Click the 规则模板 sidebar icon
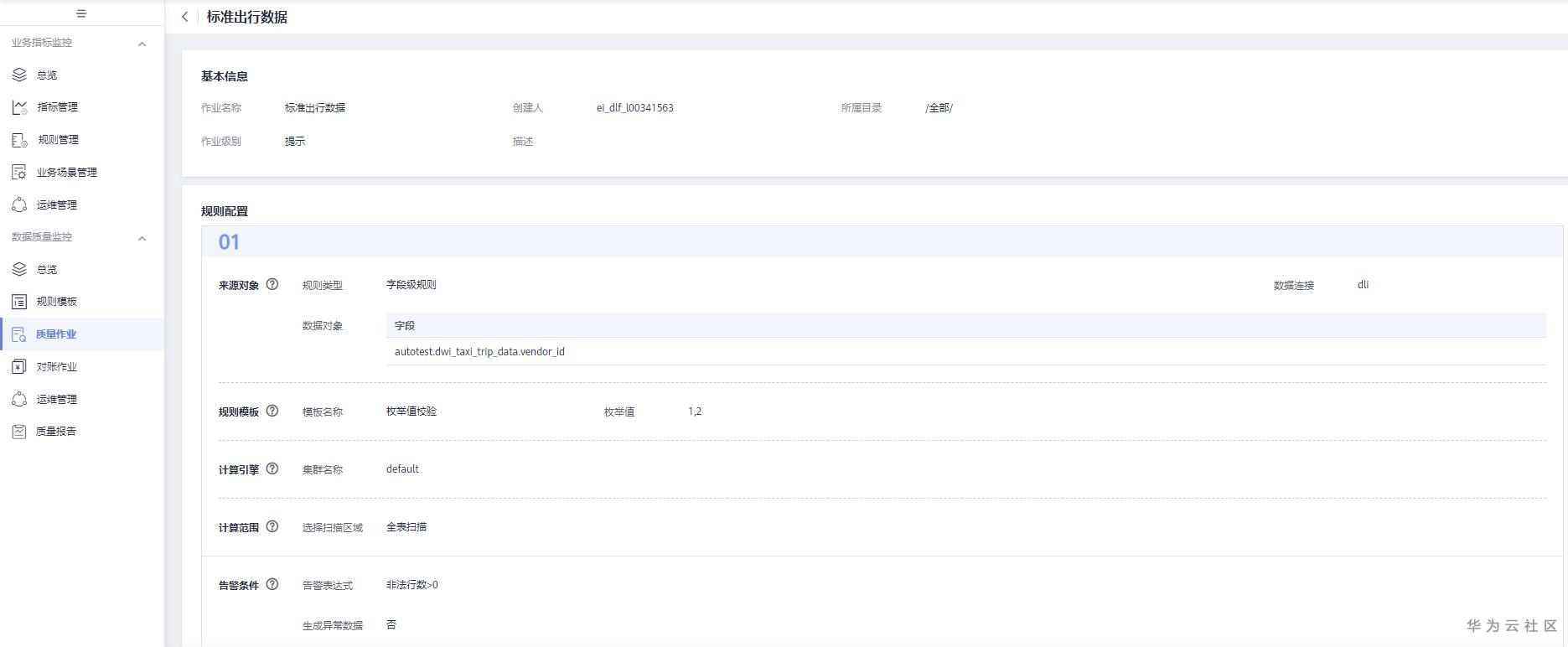Viewport: 1568px width, 647px height. click(19, 302)
